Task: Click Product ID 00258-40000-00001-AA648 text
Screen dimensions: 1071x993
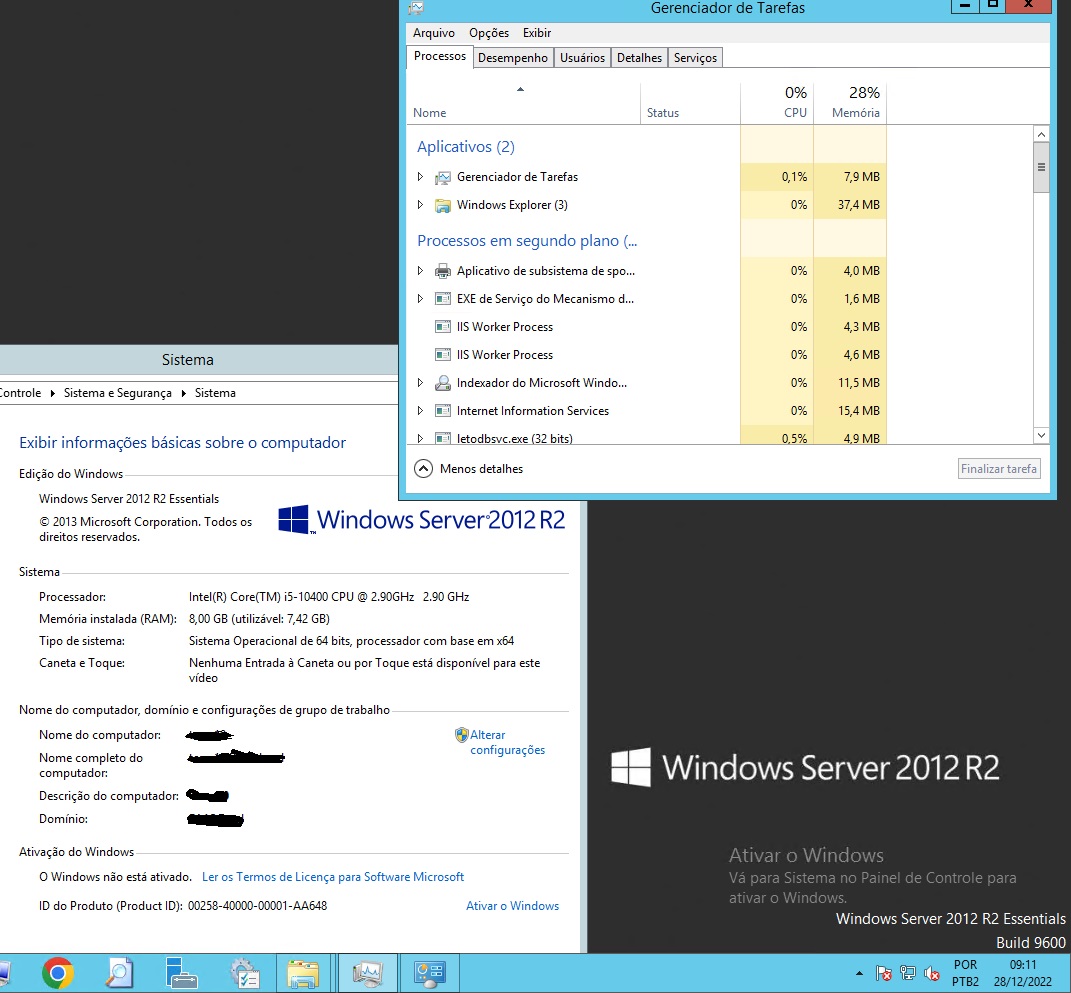Action: 258,906
